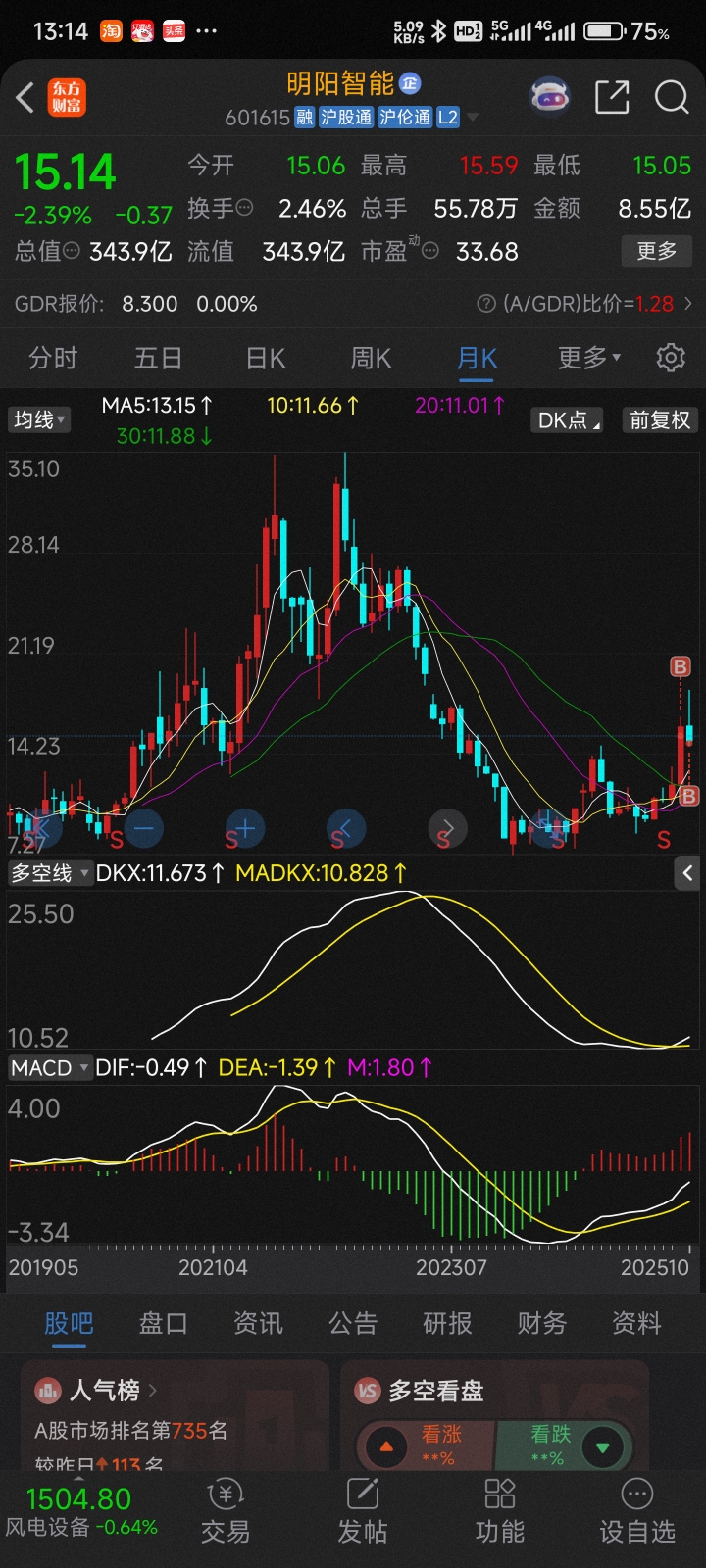The image size is (706, 1568).
Task: Tap the 正 badge beside stock name
Action: [x=410, y=83]
